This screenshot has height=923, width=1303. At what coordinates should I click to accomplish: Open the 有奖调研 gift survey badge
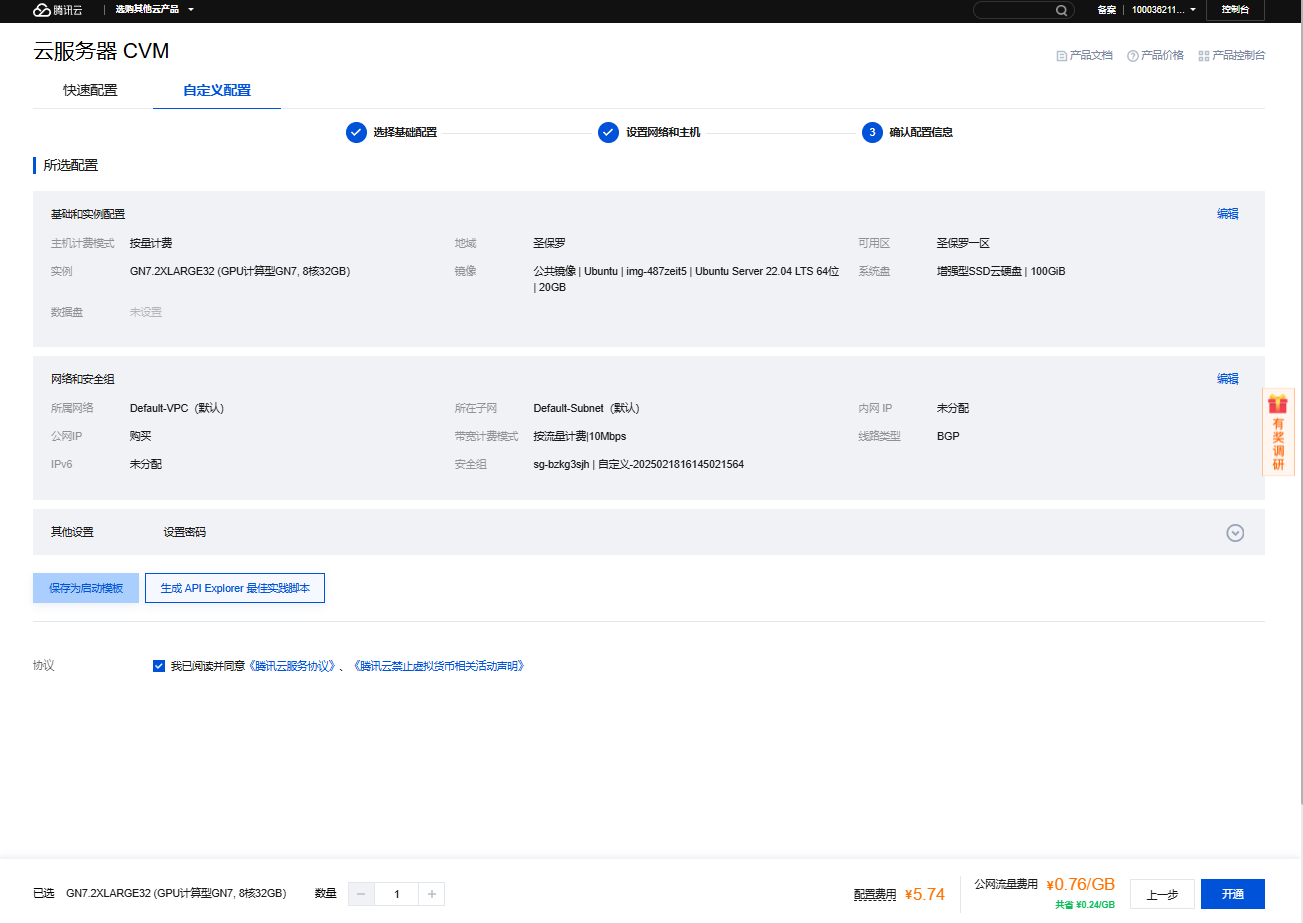pos(1278,432)
